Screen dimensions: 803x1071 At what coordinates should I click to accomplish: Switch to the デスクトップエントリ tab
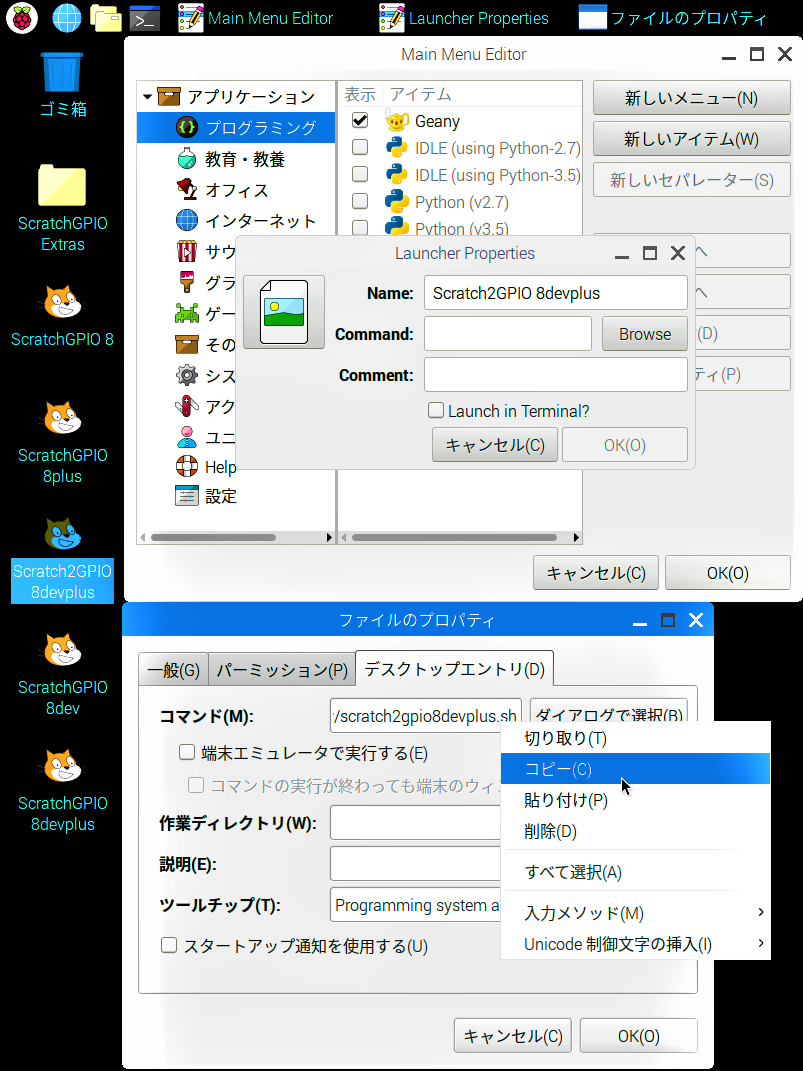[x=455, y=668]
